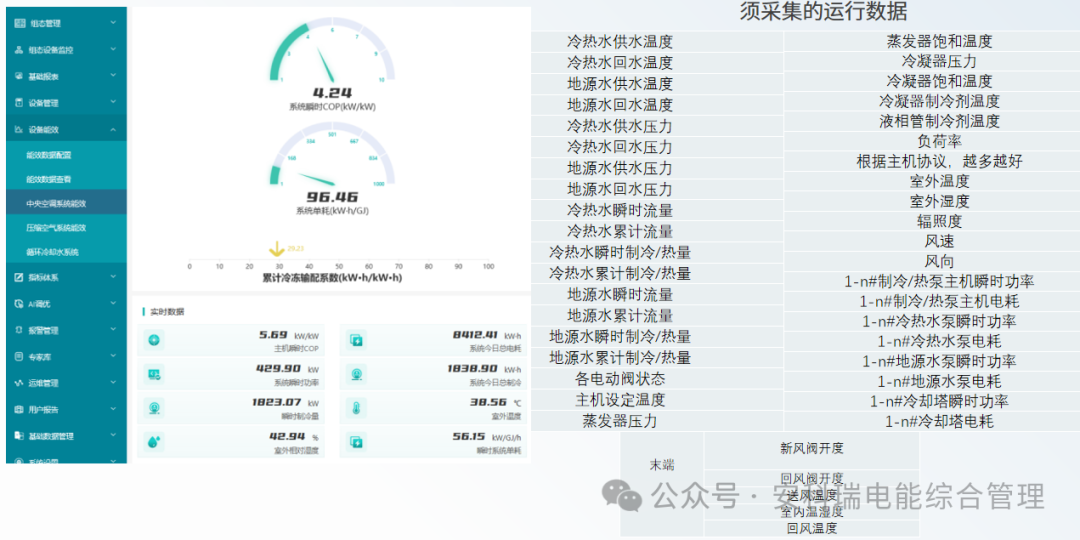Expand the 基础数据管理 menu chevron

click(x=113, y=435)
